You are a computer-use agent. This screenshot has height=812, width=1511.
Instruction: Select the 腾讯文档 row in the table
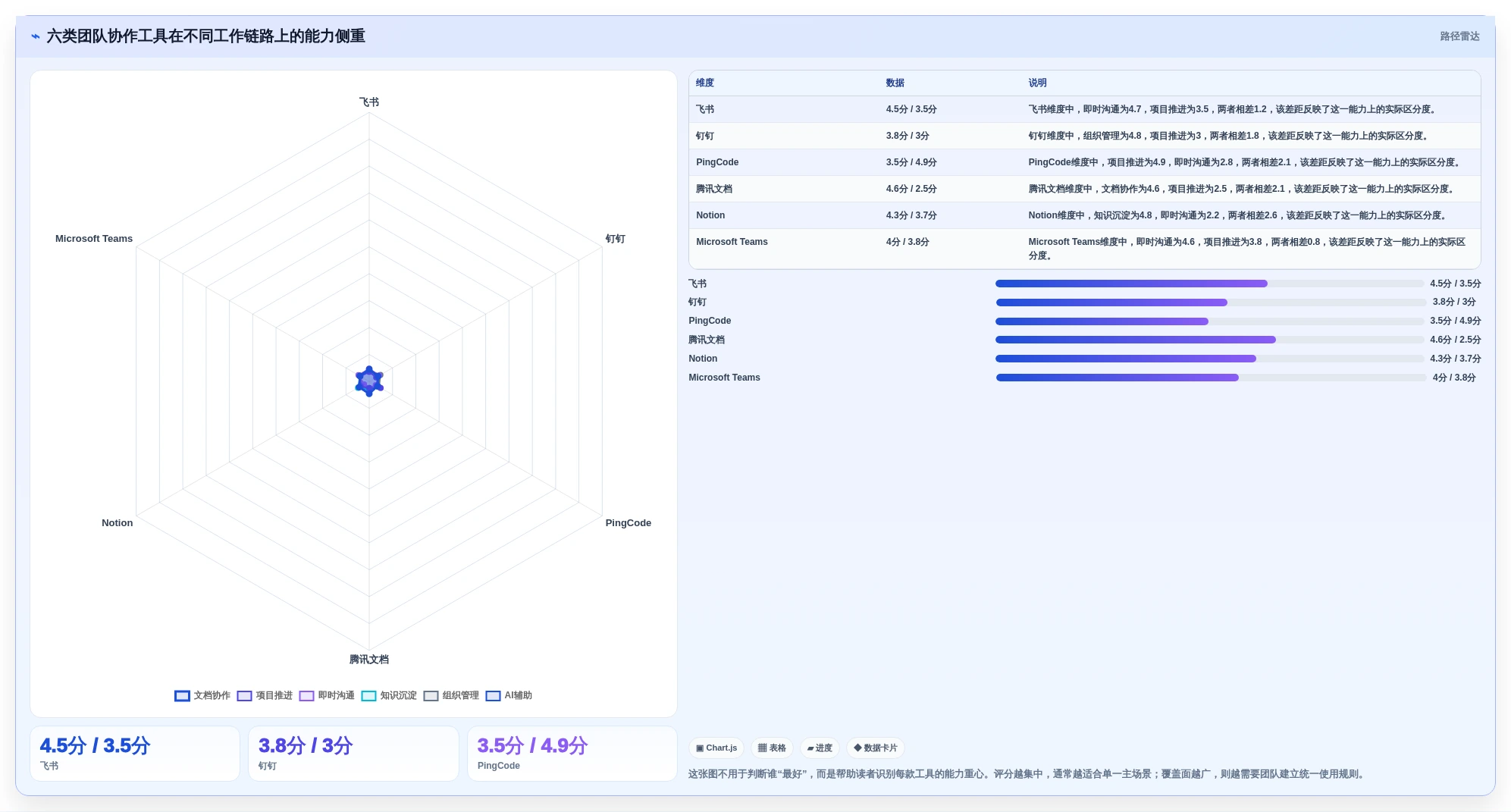(x=1084, y=189)
